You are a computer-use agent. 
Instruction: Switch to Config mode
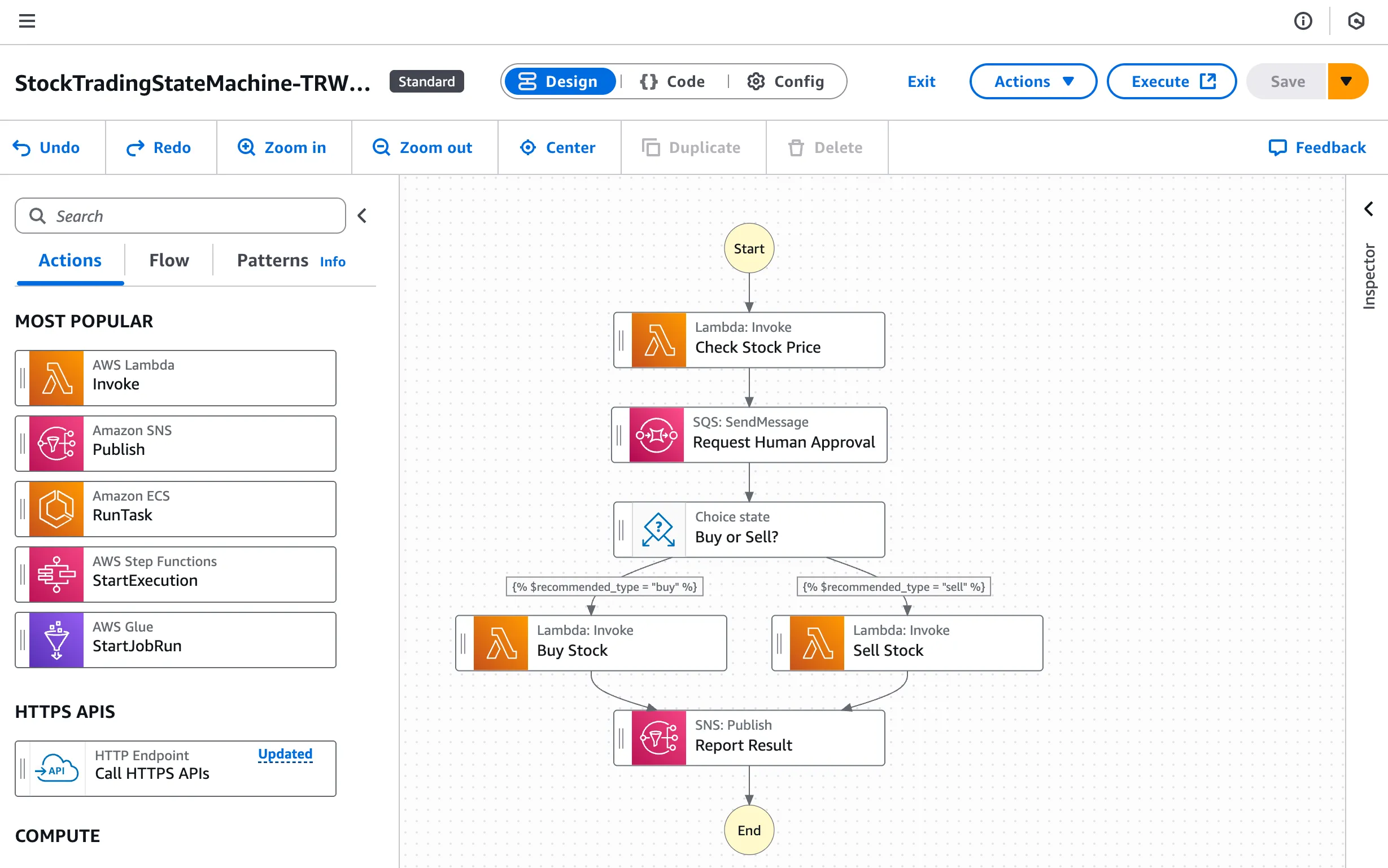[x=785, y=81]
